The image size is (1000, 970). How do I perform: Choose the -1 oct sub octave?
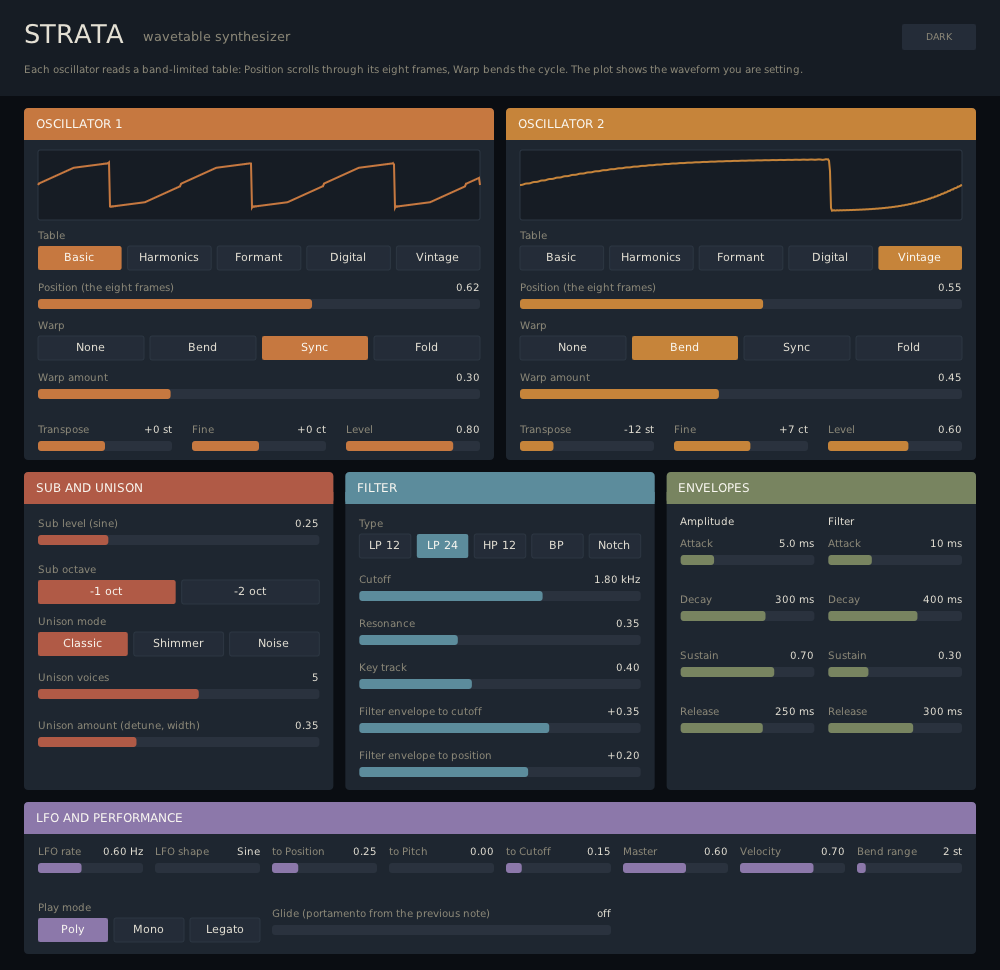coord(107,592)
